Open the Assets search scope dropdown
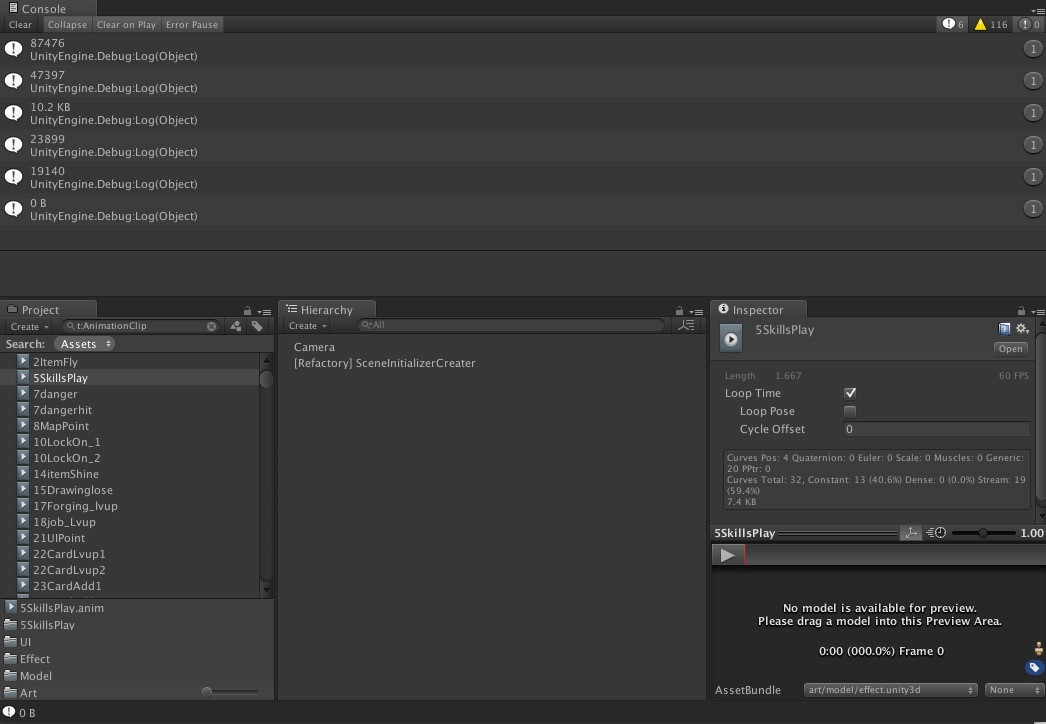The width and height of the screenshot is (1046, 724). (x=84, y=344)
